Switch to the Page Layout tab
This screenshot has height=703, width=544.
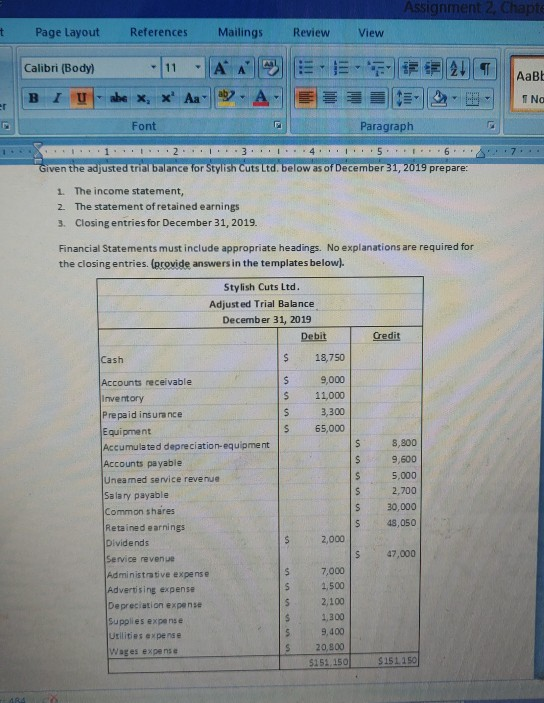pos(67,32)
